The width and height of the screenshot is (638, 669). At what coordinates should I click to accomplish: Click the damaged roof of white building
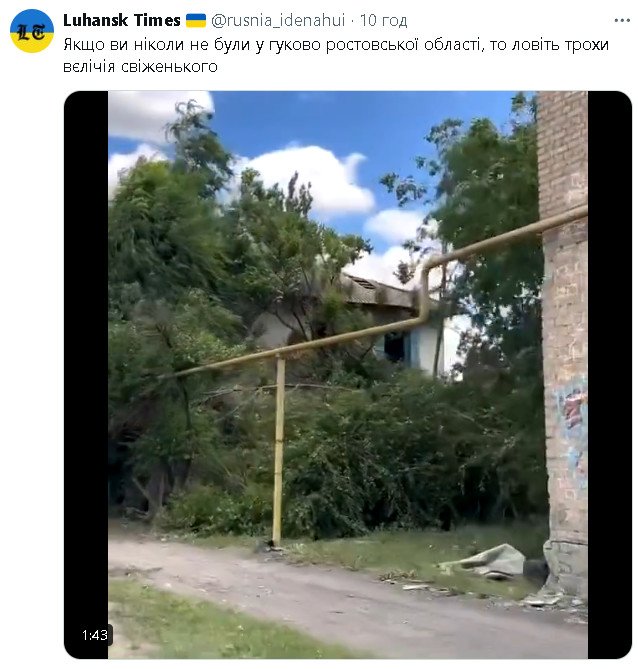coord(380,292)
